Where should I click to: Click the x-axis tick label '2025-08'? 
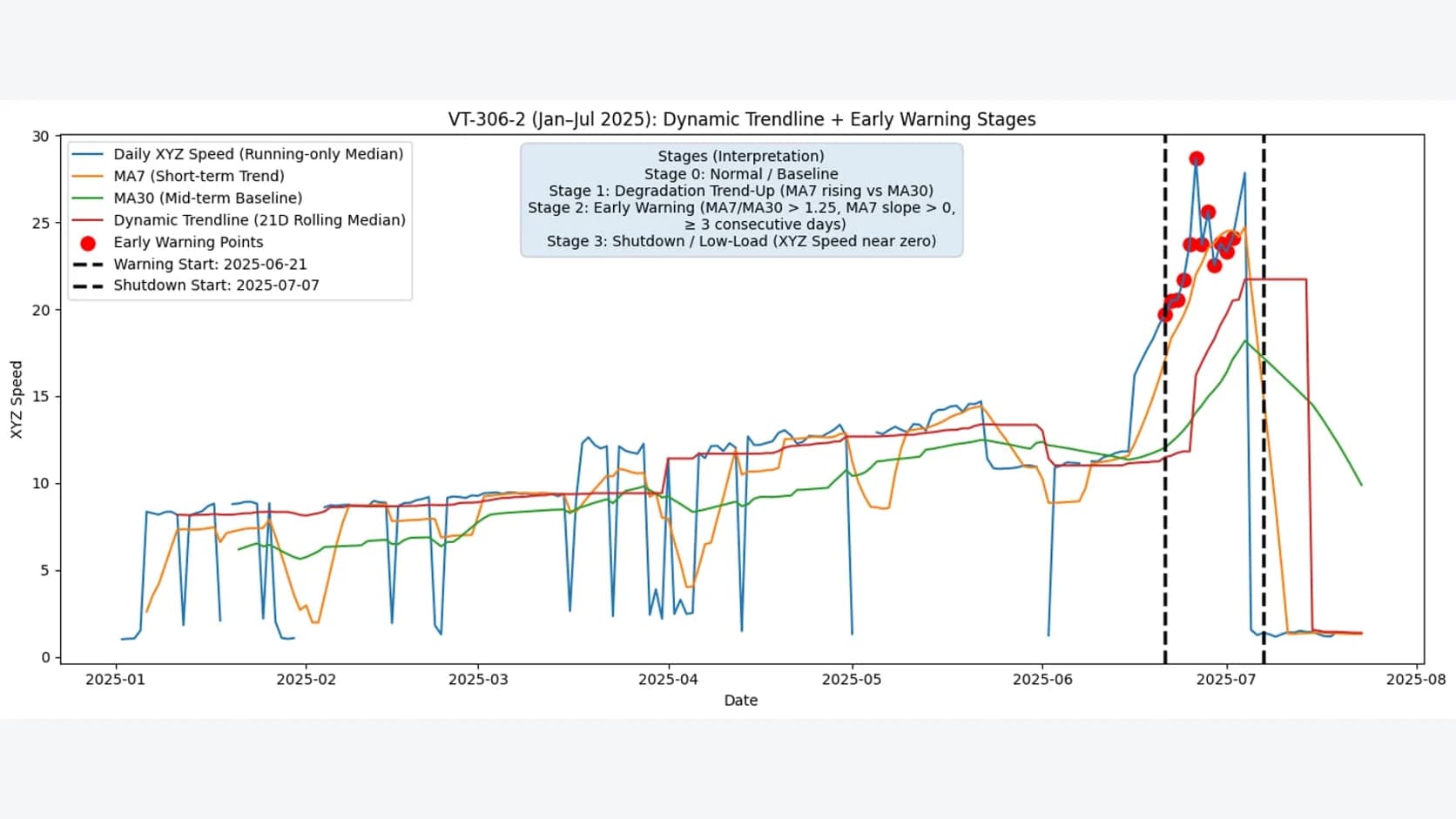click(1416, 679)
